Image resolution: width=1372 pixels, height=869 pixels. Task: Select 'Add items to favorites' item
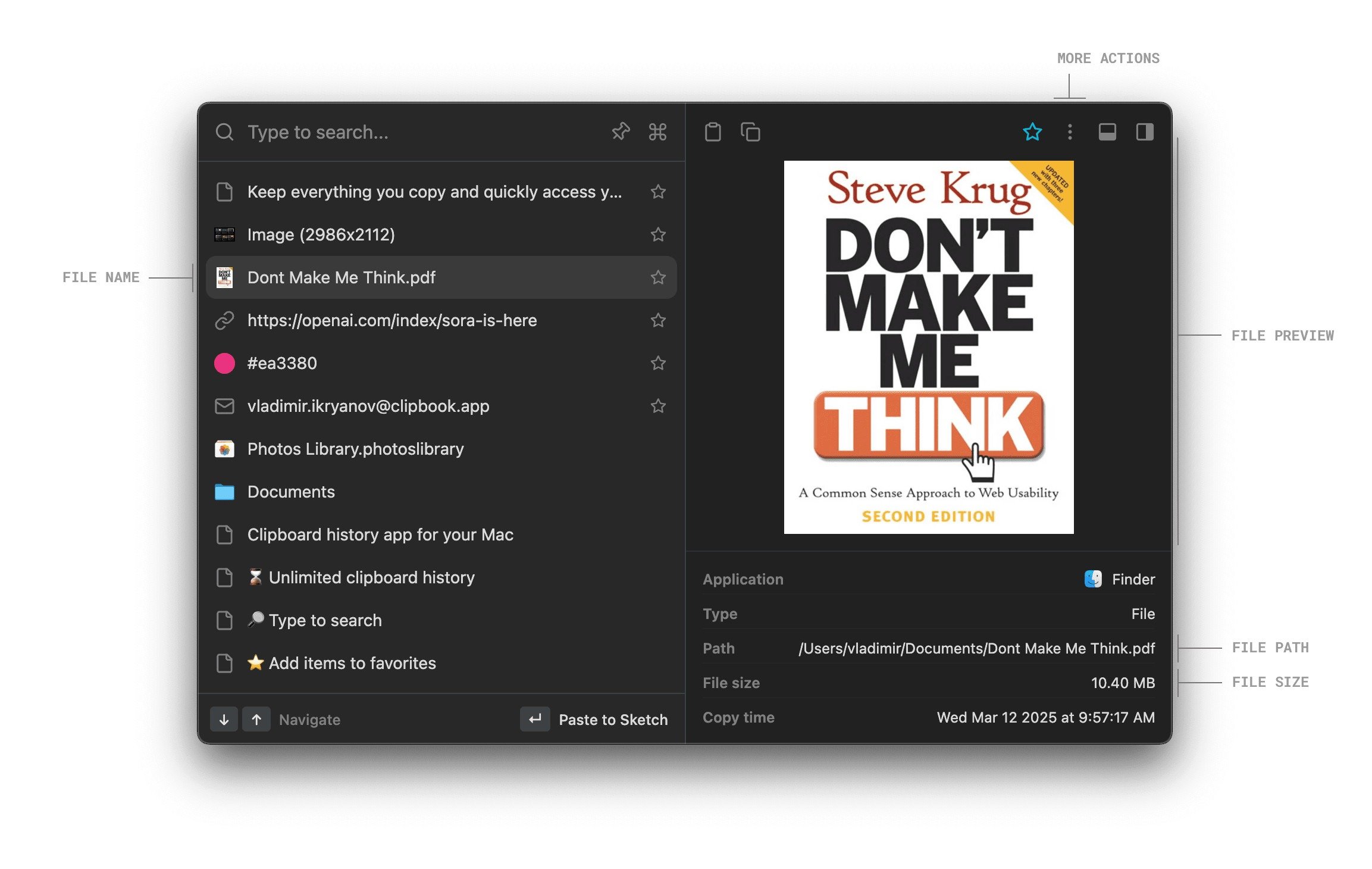click(x=441, y=663)
